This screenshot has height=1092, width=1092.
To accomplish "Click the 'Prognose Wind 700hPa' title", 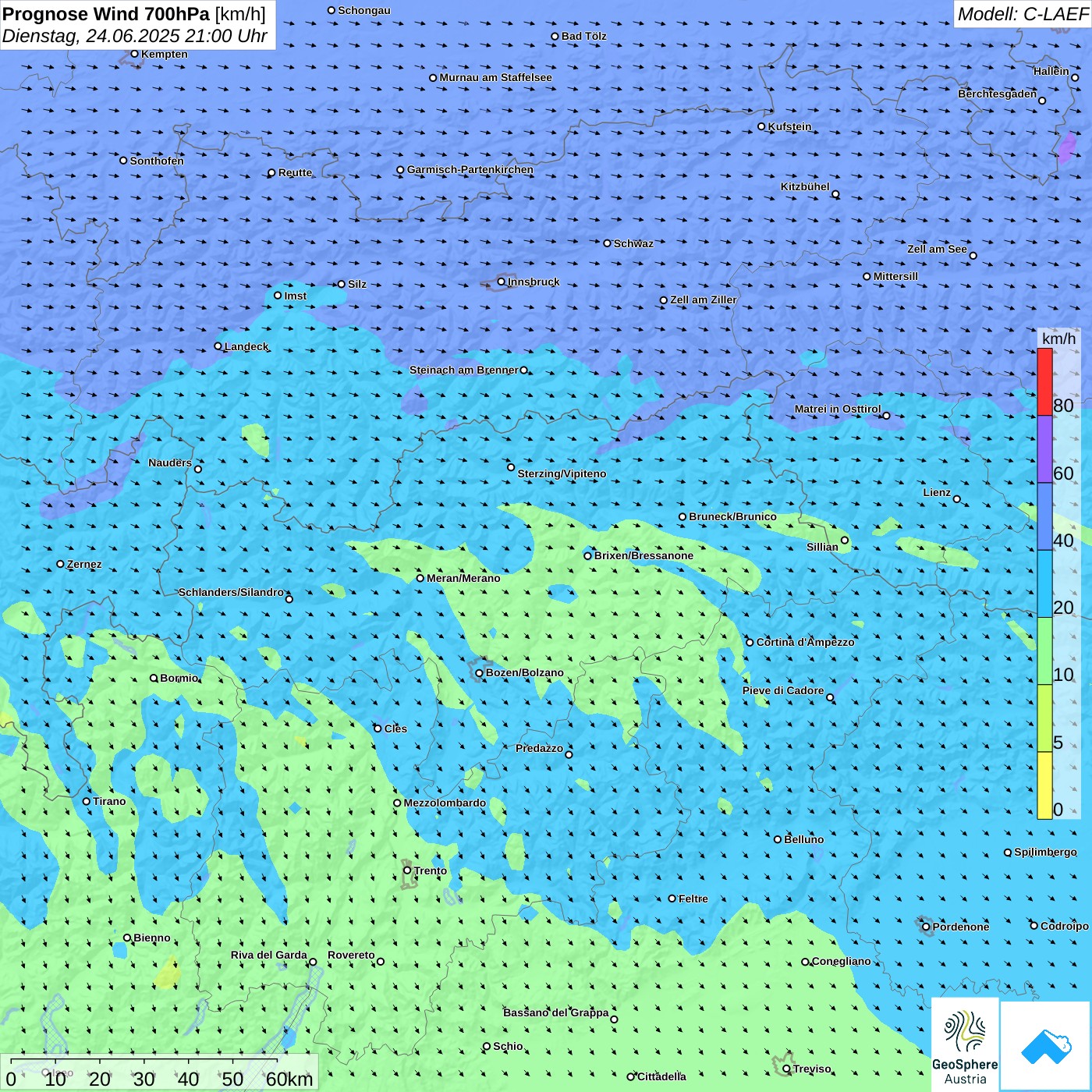I will 106,14.
